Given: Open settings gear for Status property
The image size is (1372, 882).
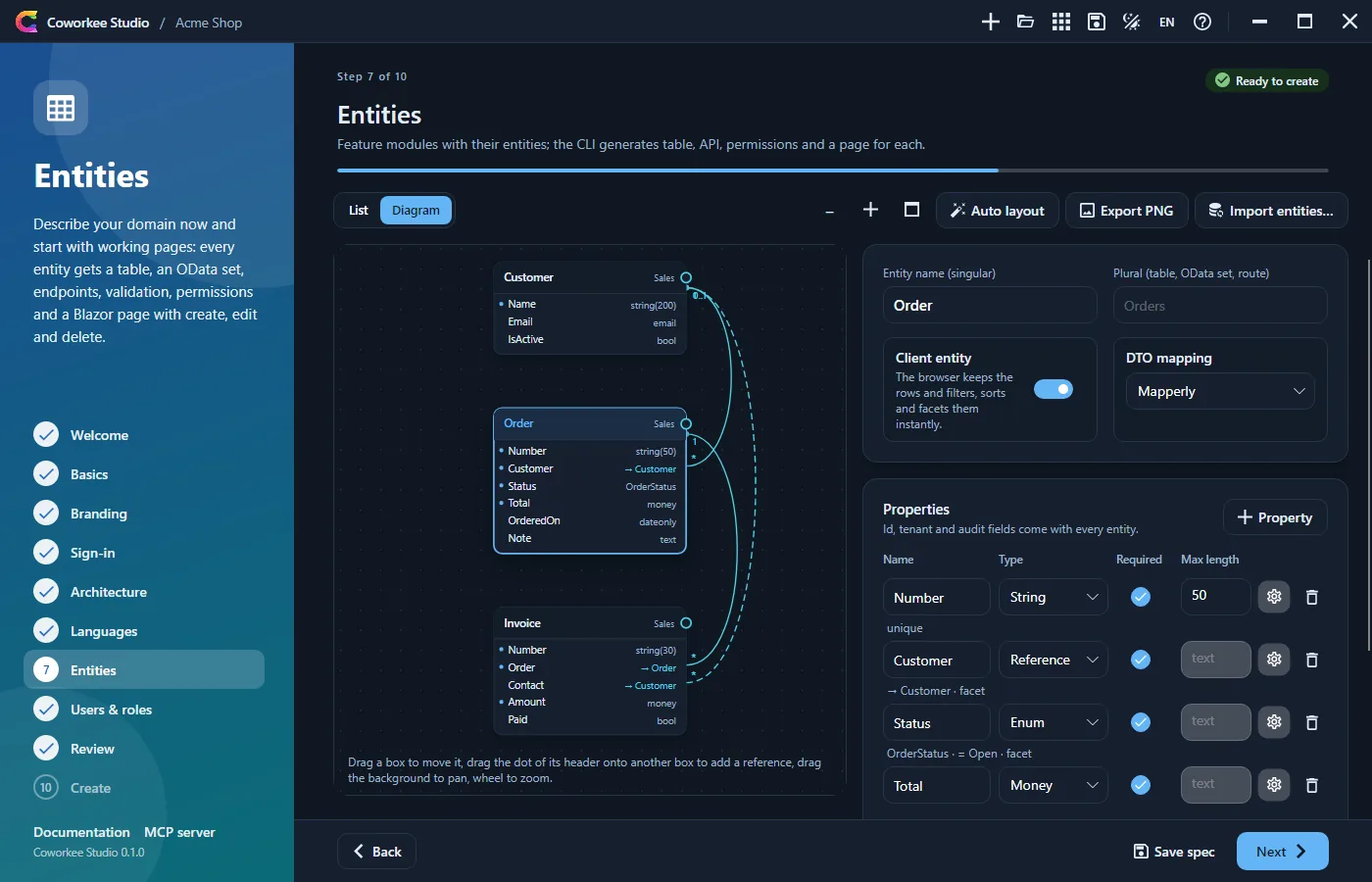Looking at the screenshot, I should click(1274, 722).
